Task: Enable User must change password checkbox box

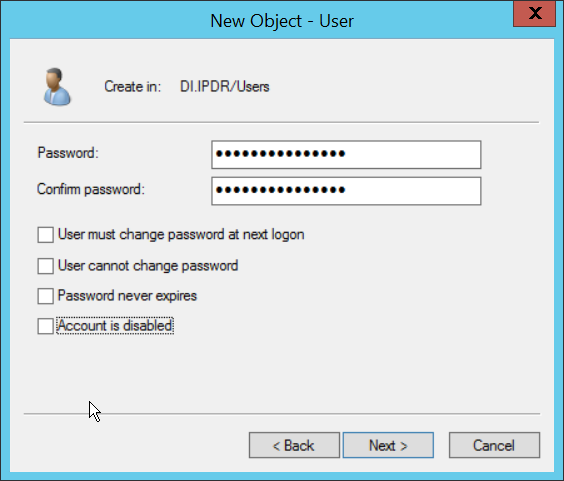Action: 46,235
